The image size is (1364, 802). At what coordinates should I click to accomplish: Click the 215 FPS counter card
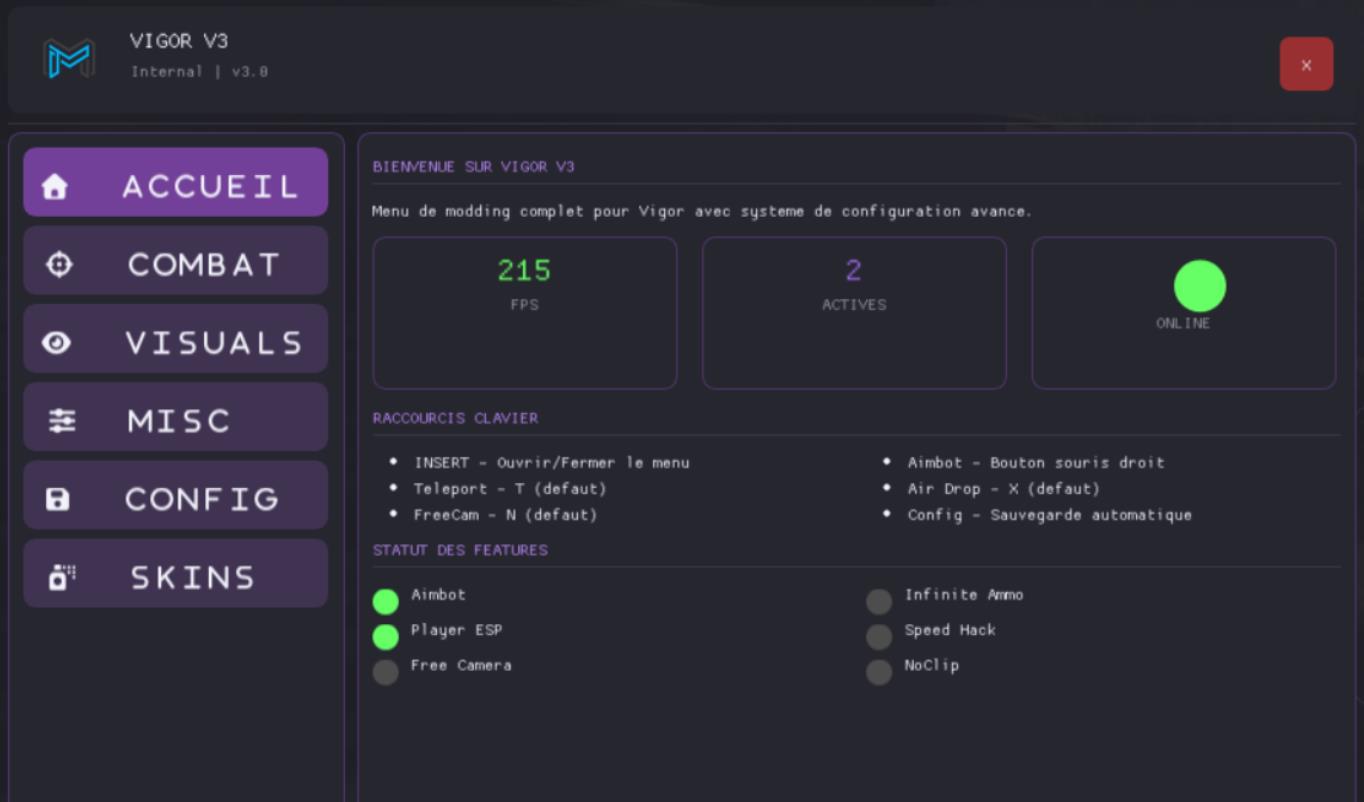[x=524, y=312]
